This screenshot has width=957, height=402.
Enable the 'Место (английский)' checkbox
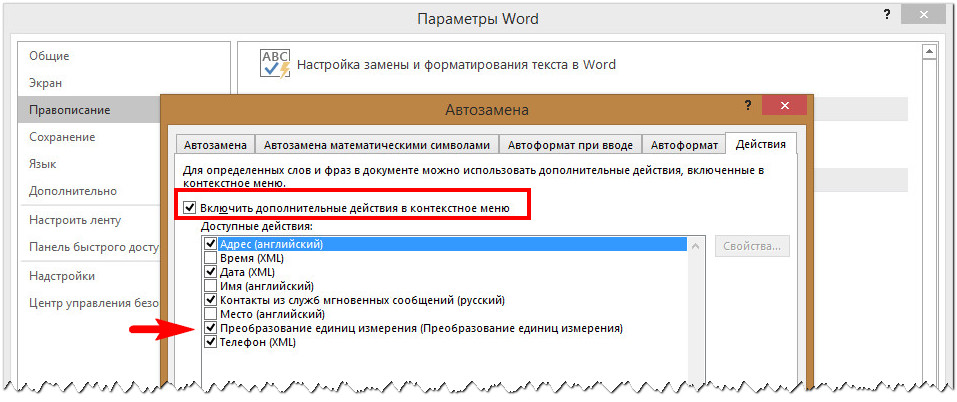211,314
